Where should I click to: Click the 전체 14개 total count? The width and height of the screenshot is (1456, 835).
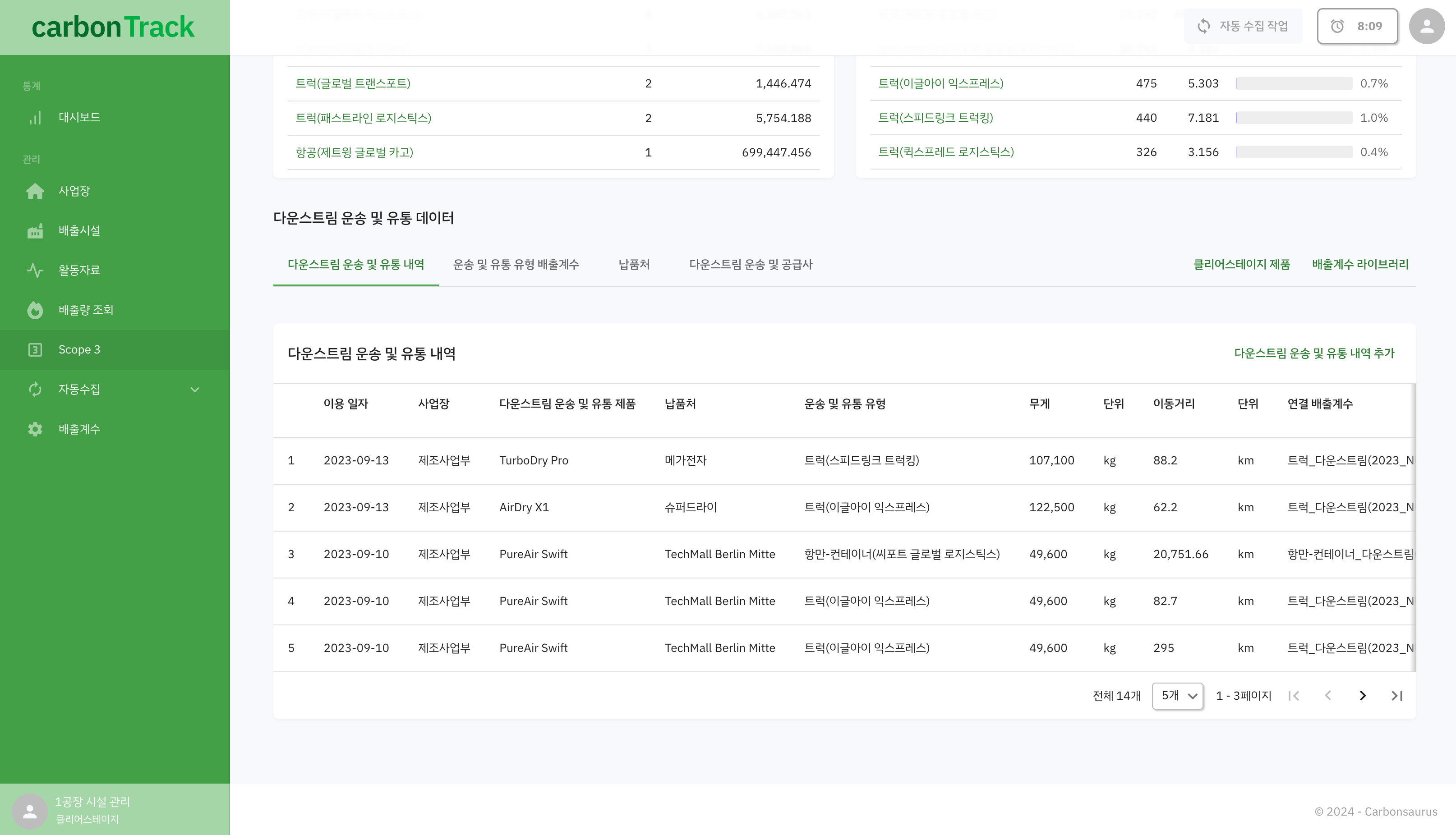click(1116, 696)
